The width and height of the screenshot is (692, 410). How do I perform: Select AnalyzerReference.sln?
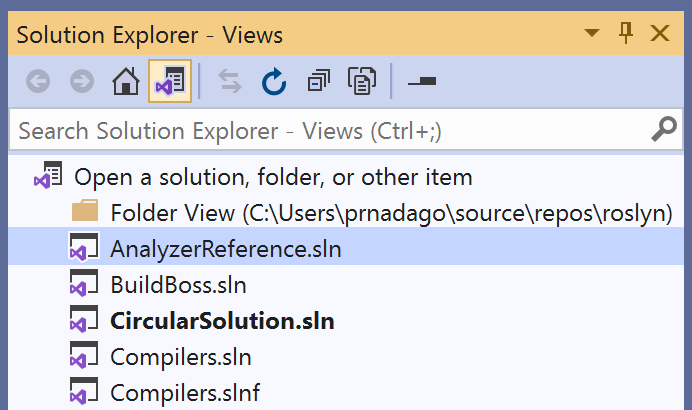coord(226,249)
